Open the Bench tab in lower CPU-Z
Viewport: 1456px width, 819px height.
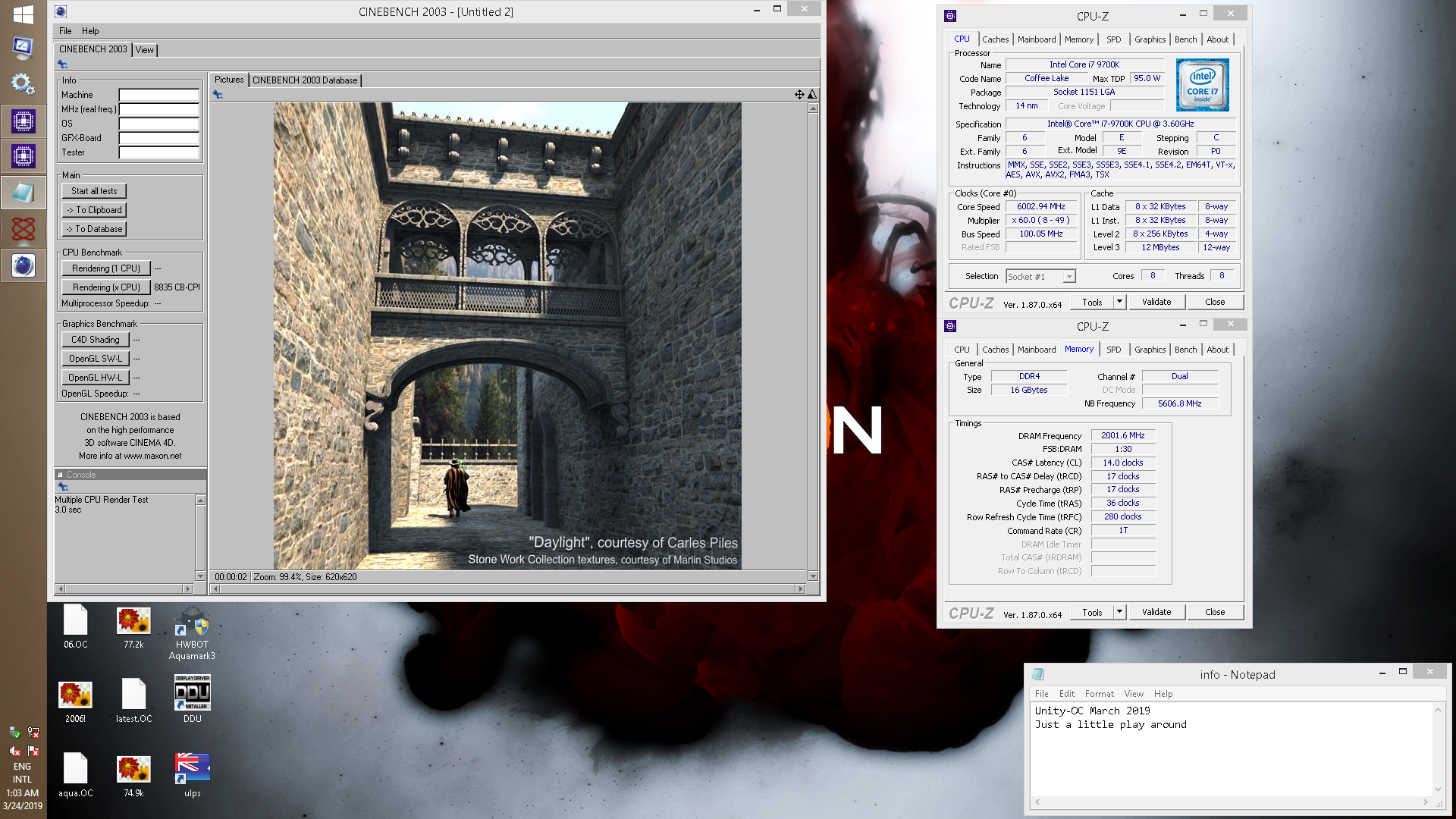click(x=1185, y=350)
